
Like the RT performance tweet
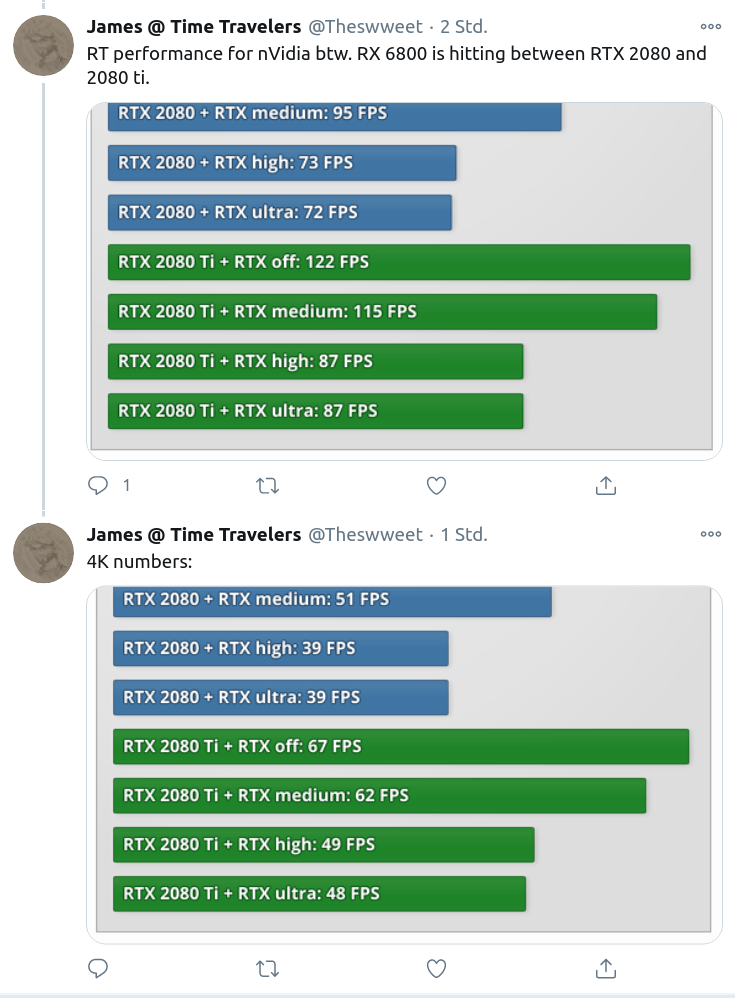[x=435, y=485]
